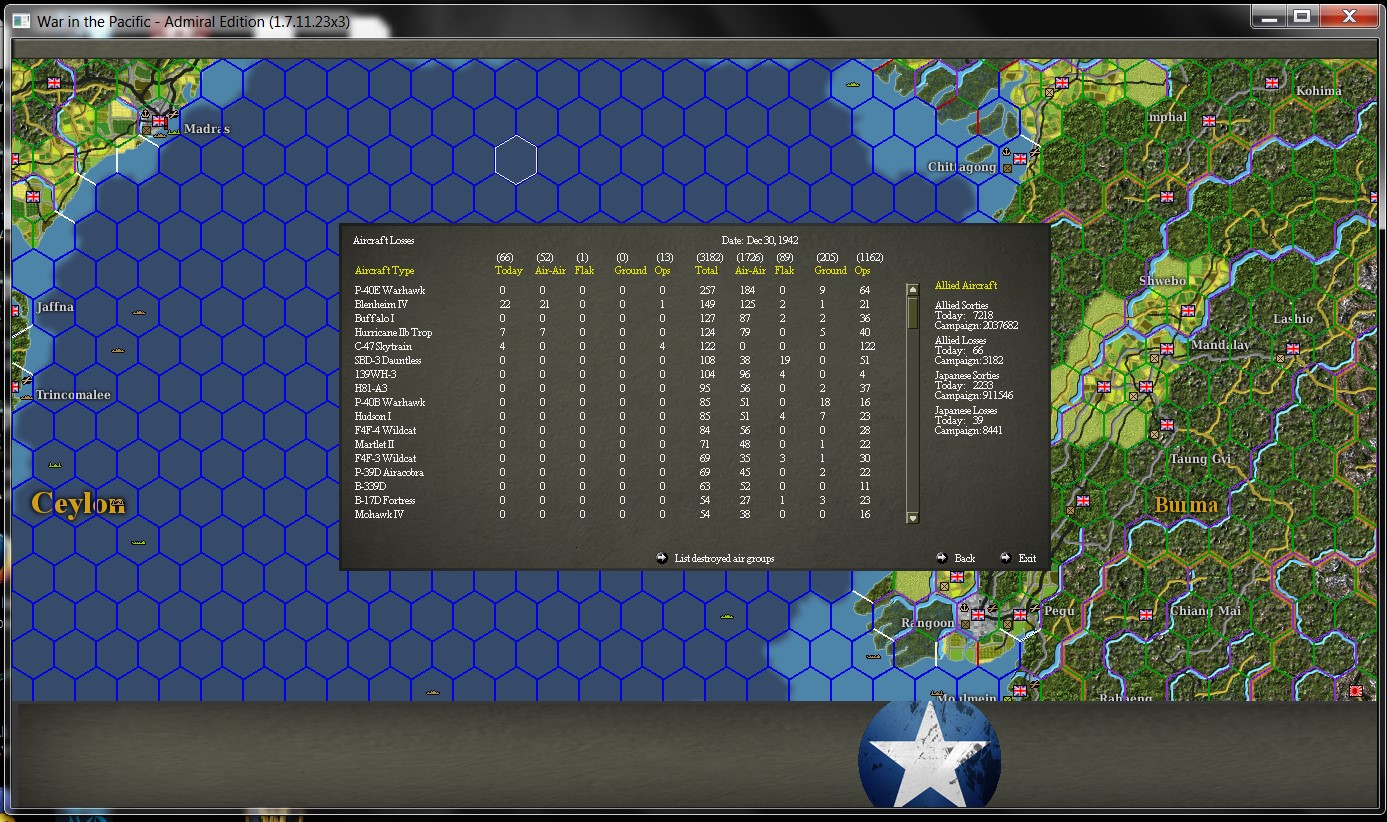Click the British flag at Rangoon
Image resolution: width=1387 pixels, height=822 pixels.
(x=978, y=614)
